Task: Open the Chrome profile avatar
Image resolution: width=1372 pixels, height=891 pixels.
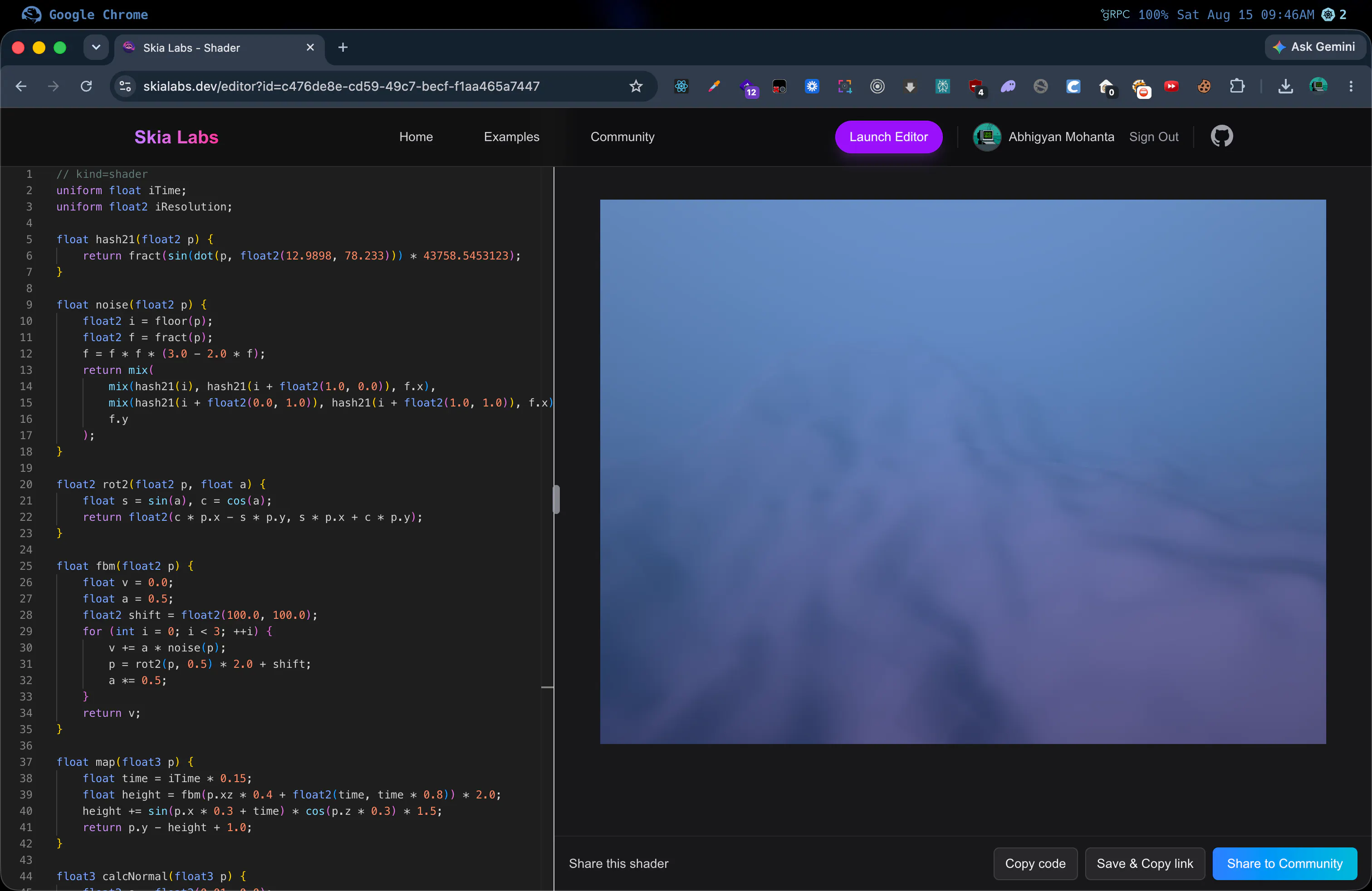Action: (x=1318, y=86)
